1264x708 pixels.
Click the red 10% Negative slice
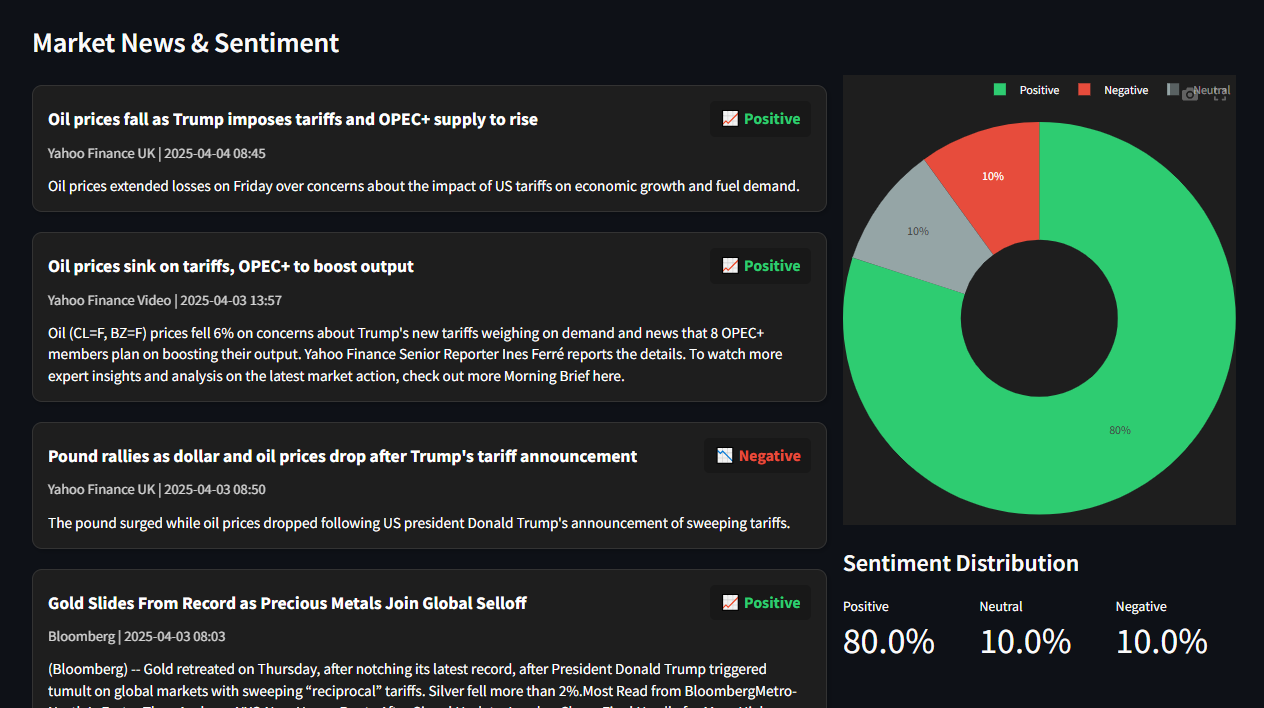coord(993,176)
